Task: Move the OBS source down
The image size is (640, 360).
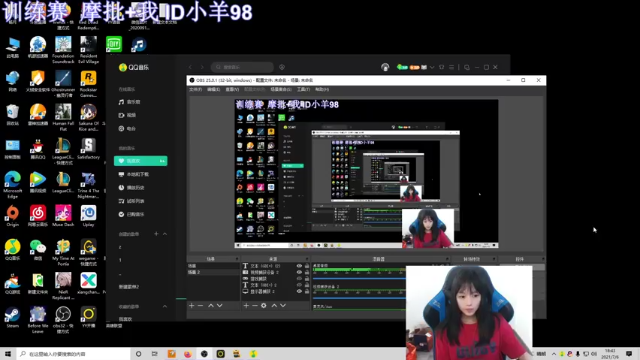Action: [x=283, y=305]
